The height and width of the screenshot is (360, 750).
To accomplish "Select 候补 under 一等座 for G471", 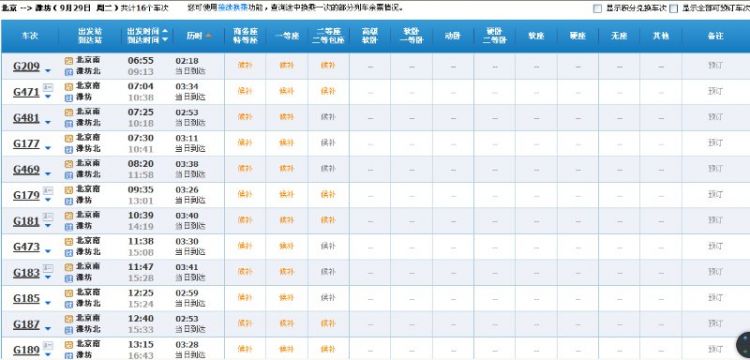I will tap(287, 91).
